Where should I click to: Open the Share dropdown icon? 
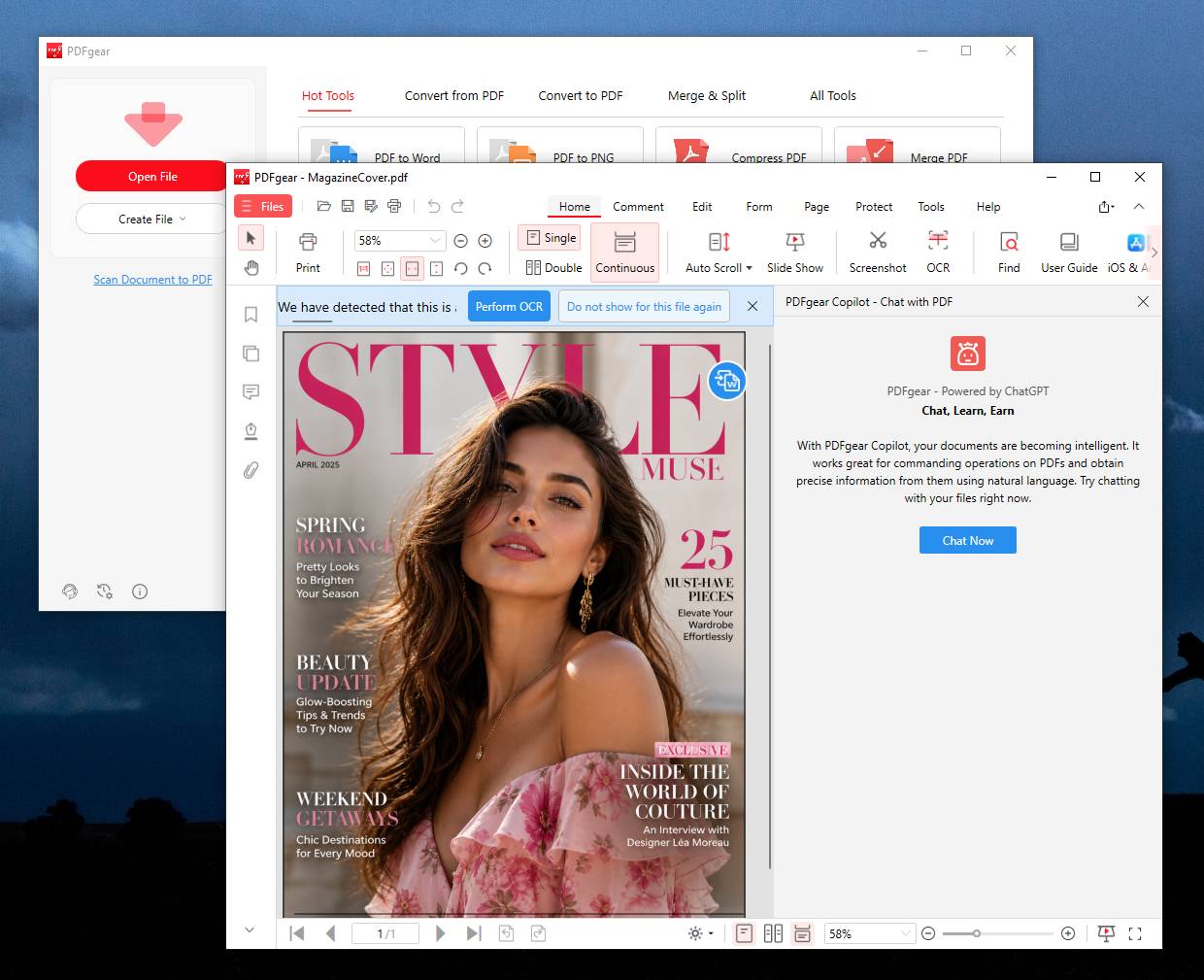[x=1106, y=207]
